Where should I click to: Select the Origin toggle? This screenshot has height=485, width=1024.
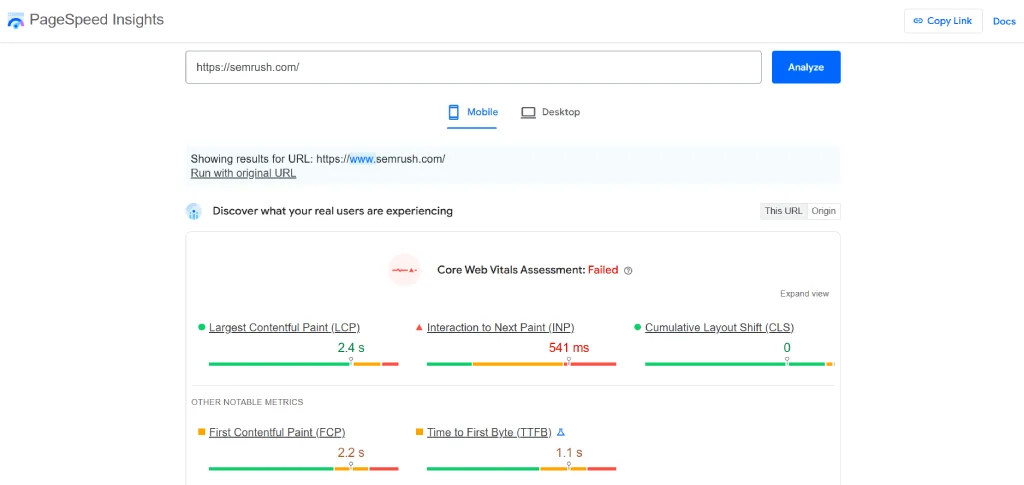click(824, 211)
